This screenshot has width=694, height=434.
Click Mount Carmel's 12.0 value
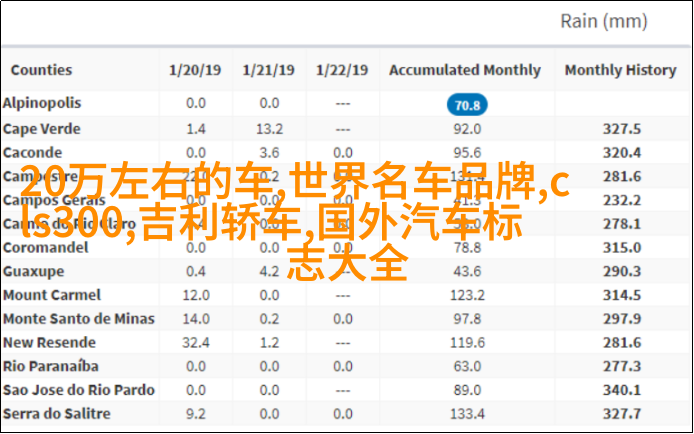196,295
